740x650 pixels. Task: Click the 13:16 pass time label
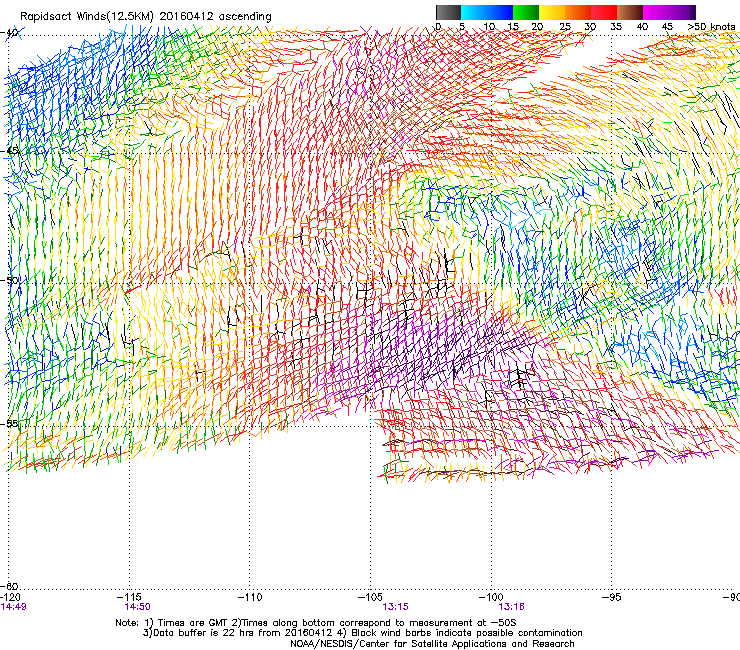pos(512,607)
